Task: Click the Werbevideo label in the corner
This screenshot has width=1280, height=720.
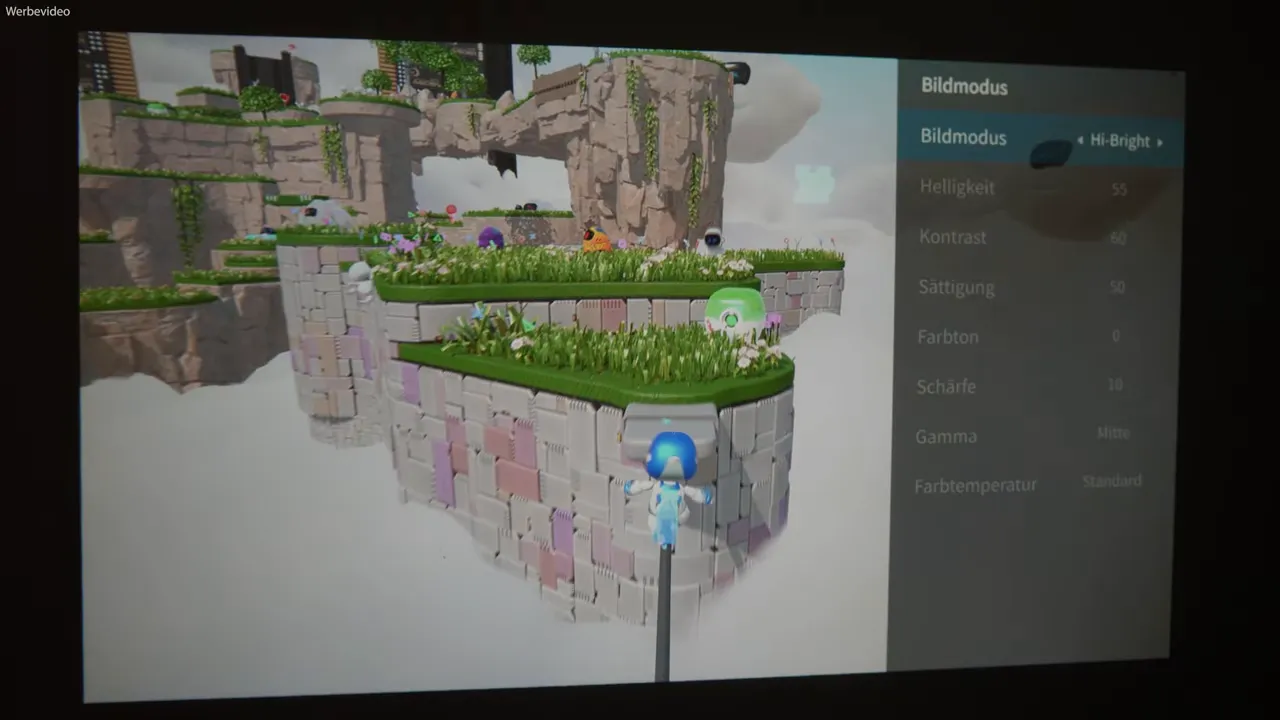Action: coord(37,11)
